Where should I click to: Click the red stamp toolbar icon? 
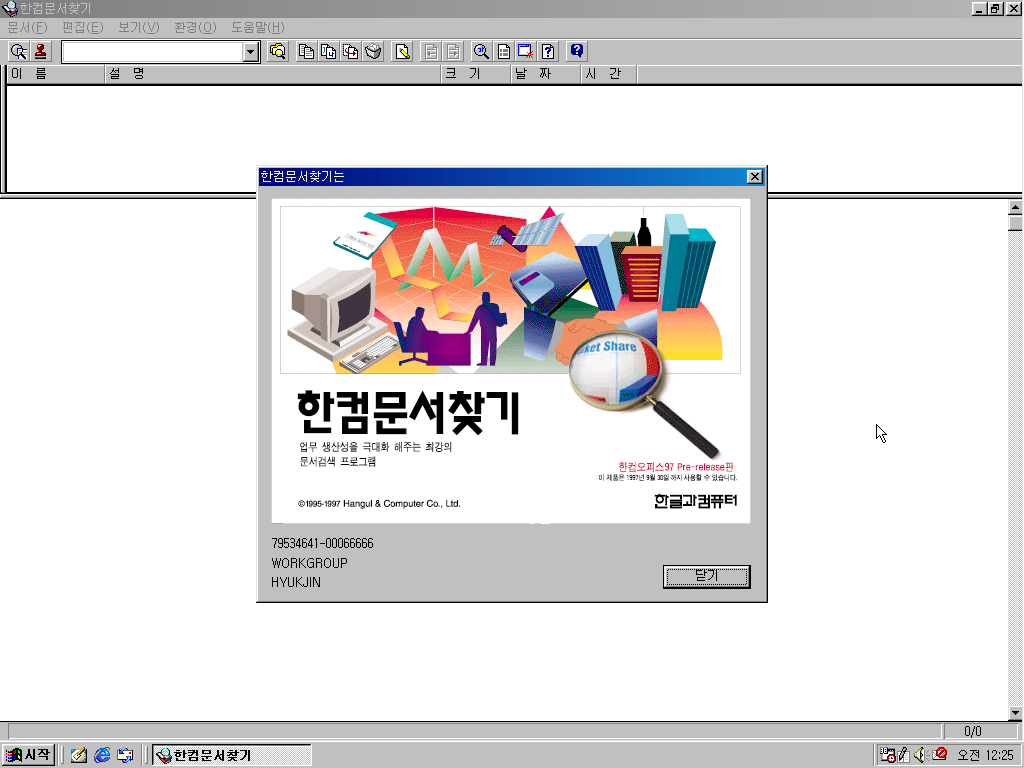pos(40,52)
